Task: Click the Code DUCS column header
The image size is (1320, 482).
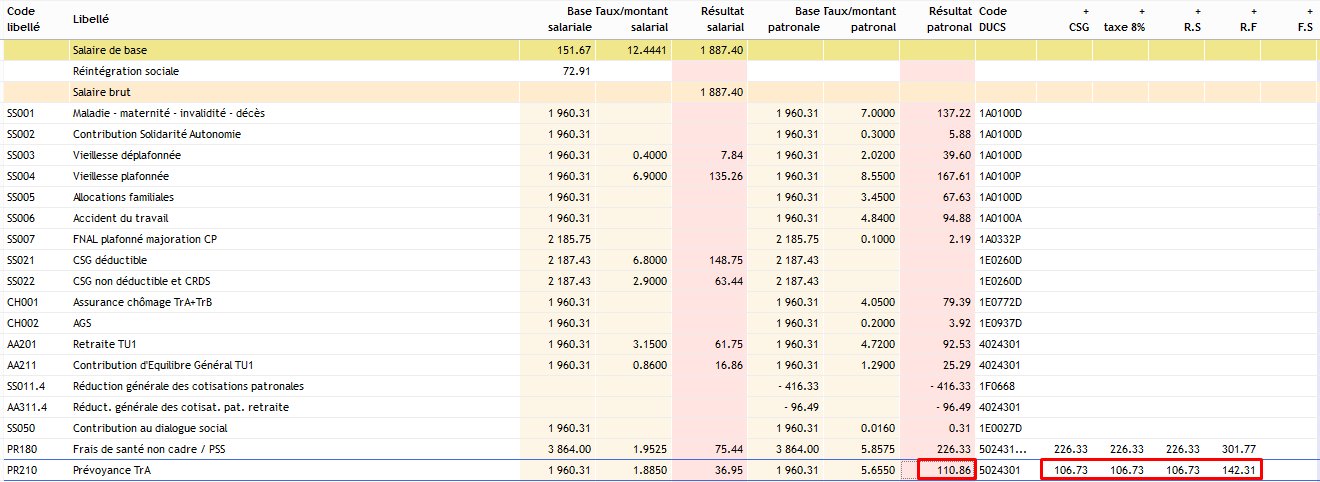Action: coord(993,19)
